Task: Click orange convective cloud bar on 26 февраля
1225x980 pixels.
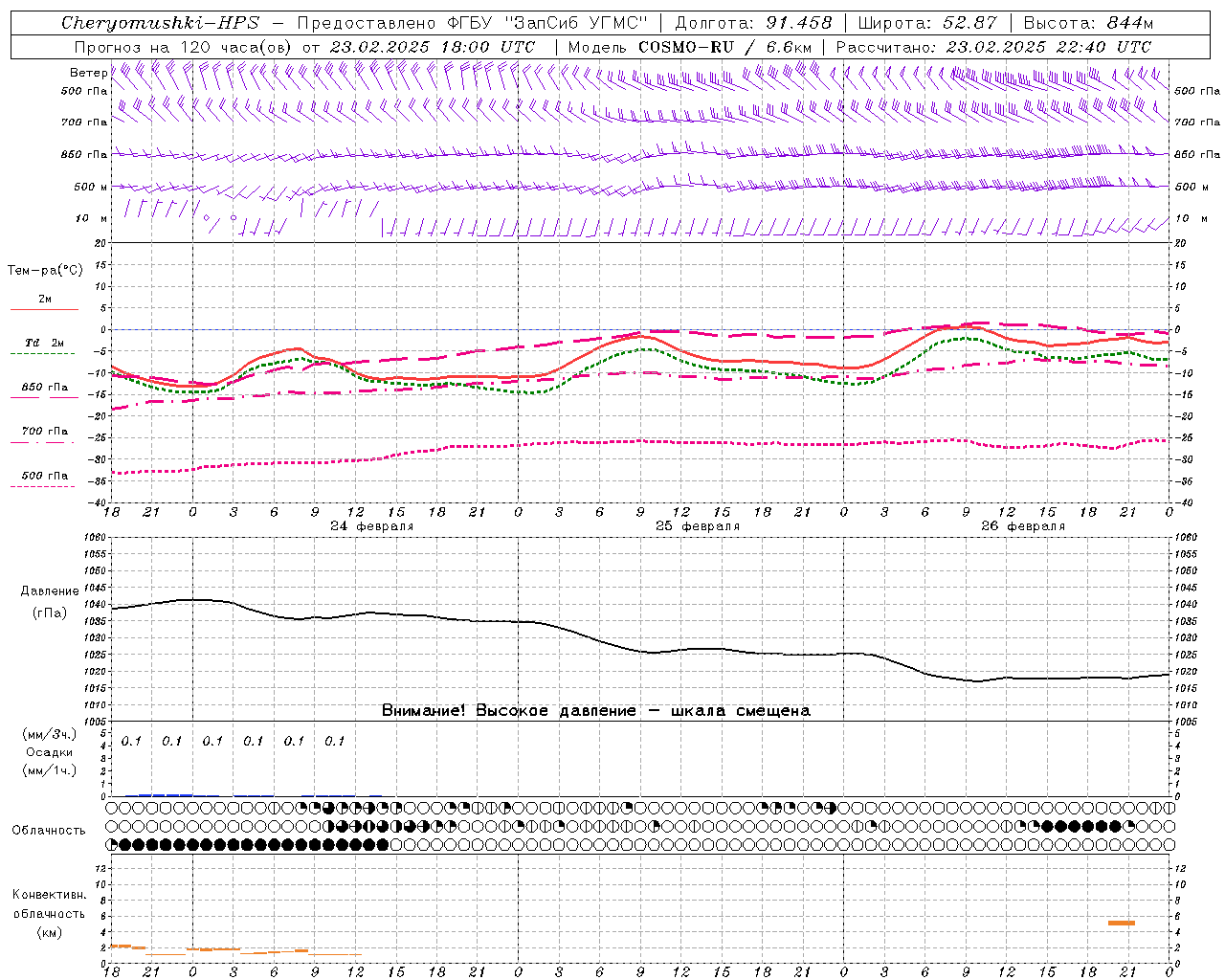Action: 1121,923
